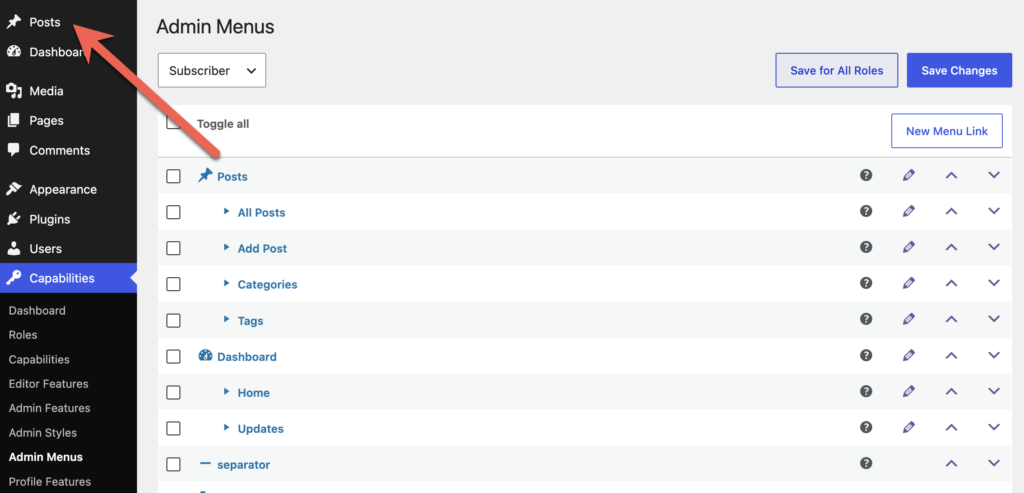Move the Add Post row down
This screenshot has height=493, width=1024.
click(994, 247)
